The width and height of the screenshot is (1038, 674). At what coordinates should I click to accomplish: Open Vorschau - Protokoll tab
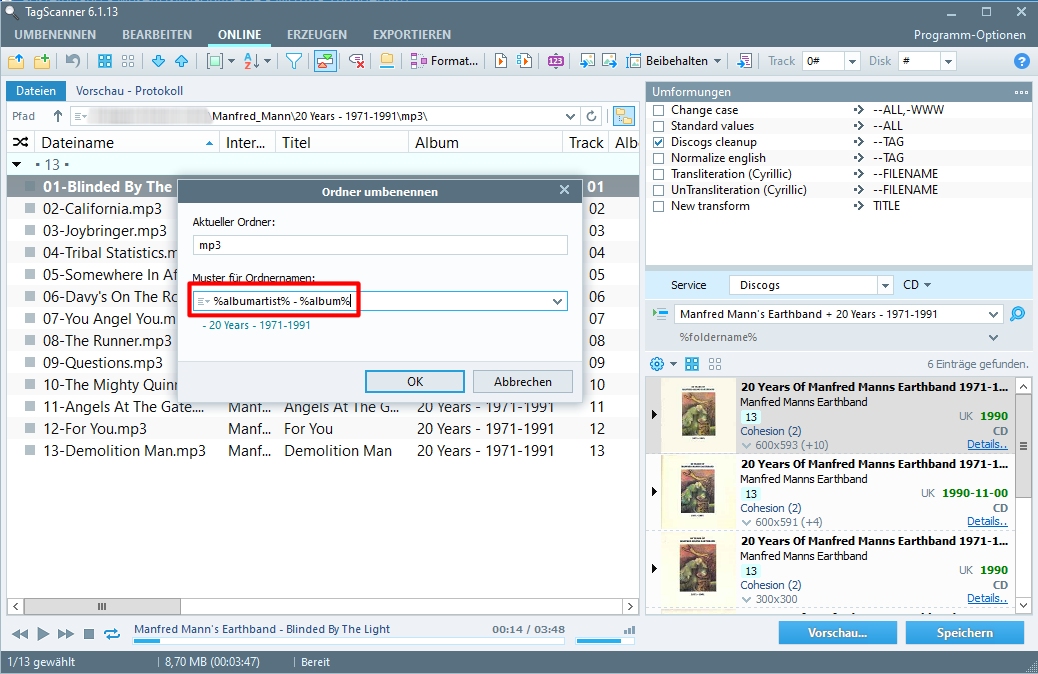(129, 91)
